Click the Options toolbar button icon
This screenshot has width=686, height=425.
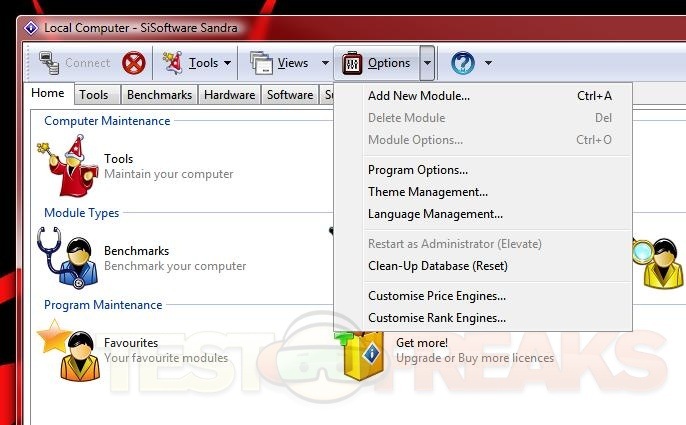352,63
